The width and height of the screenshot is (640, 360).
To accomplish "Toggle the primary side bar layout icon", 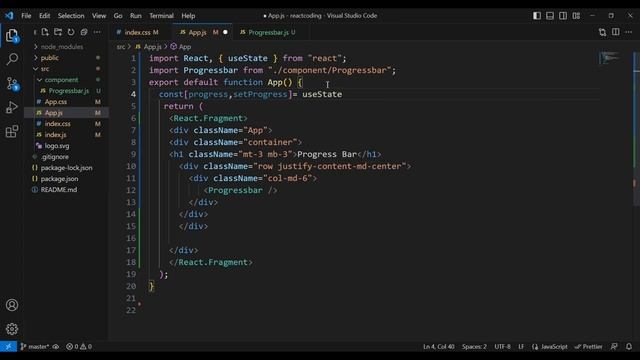I will click(x=537, y=16).
